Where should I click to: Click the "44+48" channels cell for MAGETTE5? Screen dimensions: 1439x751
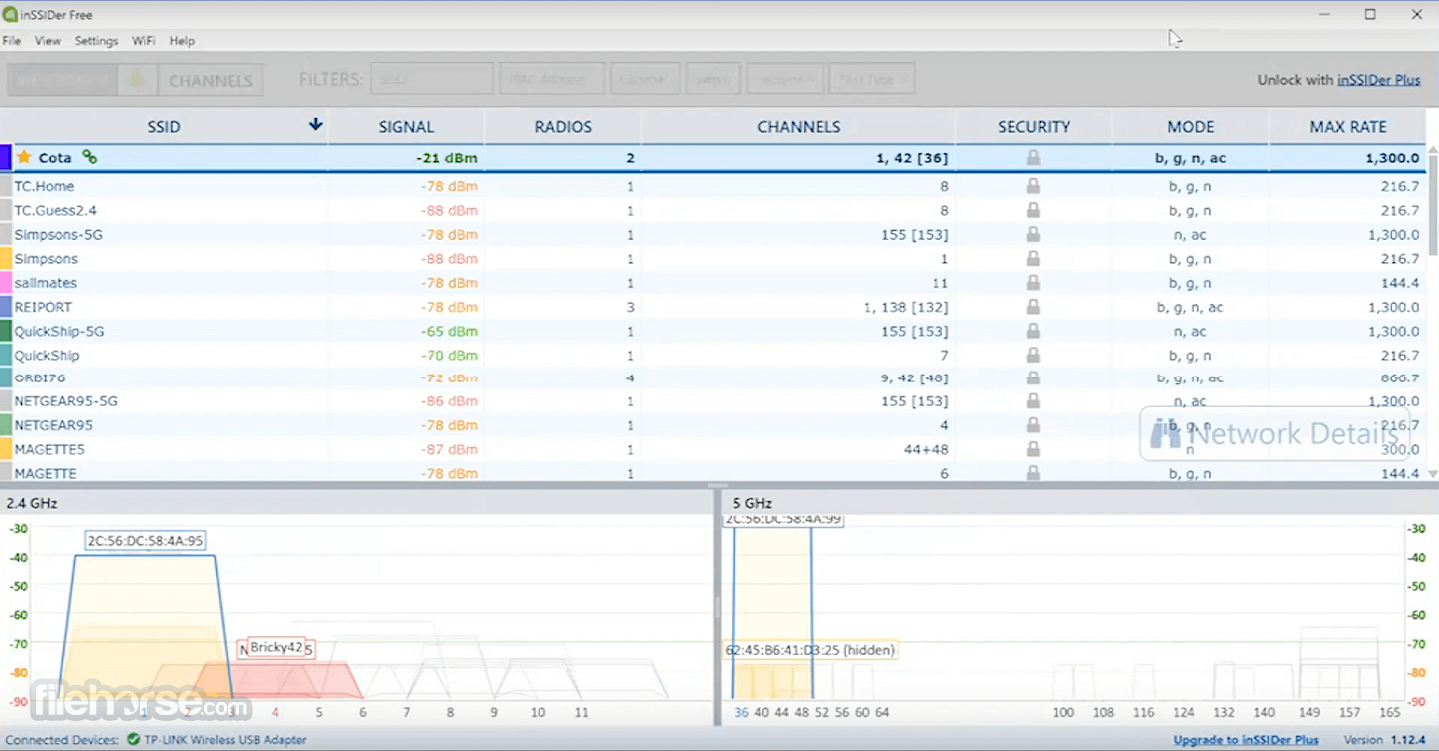926,449
